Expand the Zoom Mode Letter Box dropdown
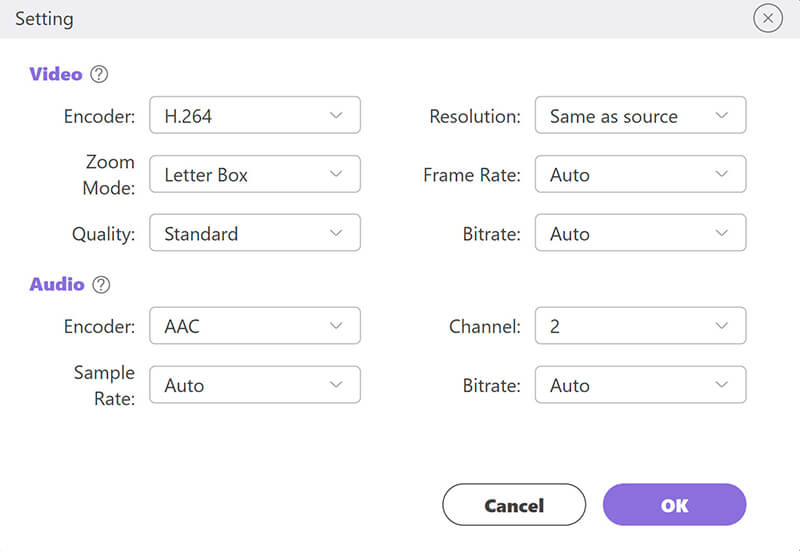The width and height of the screenshot is (800, 551). (x=255, y=174)
